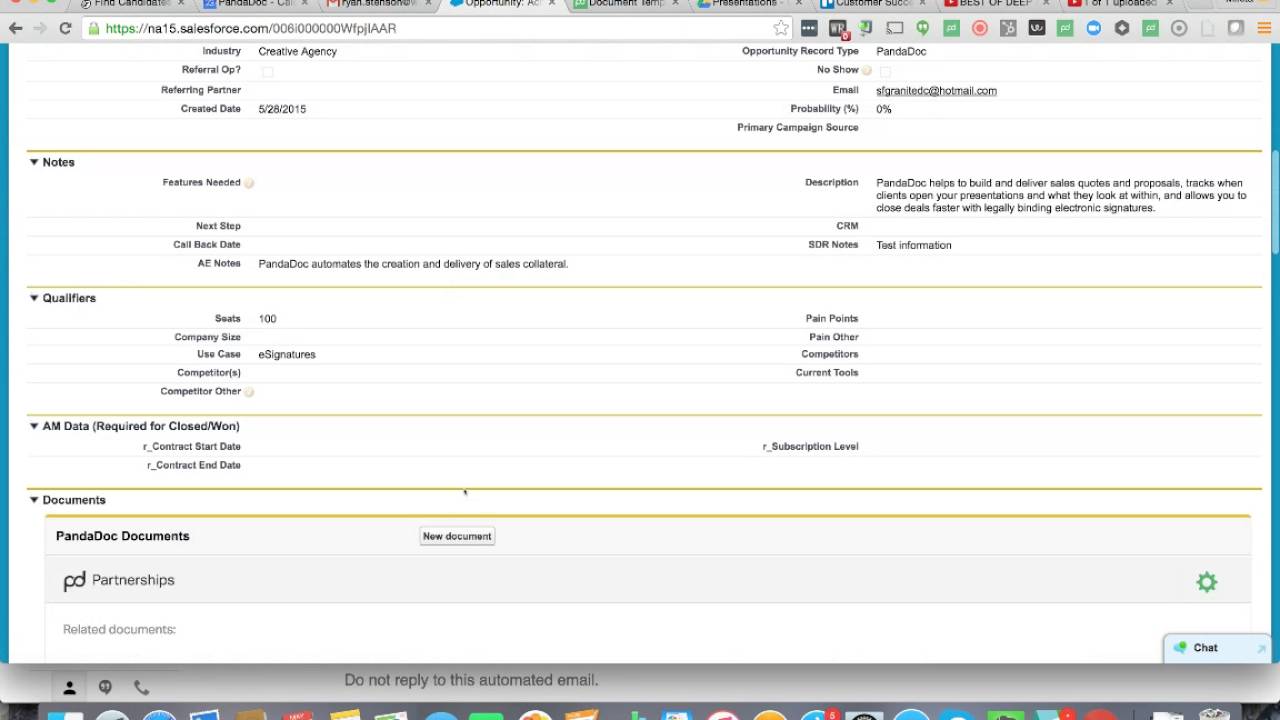The height and width of the screenshot is (720, 1280).
Task: Click the green chat bubble icon
Action: pyautogui.click(x=1180, y=648)
